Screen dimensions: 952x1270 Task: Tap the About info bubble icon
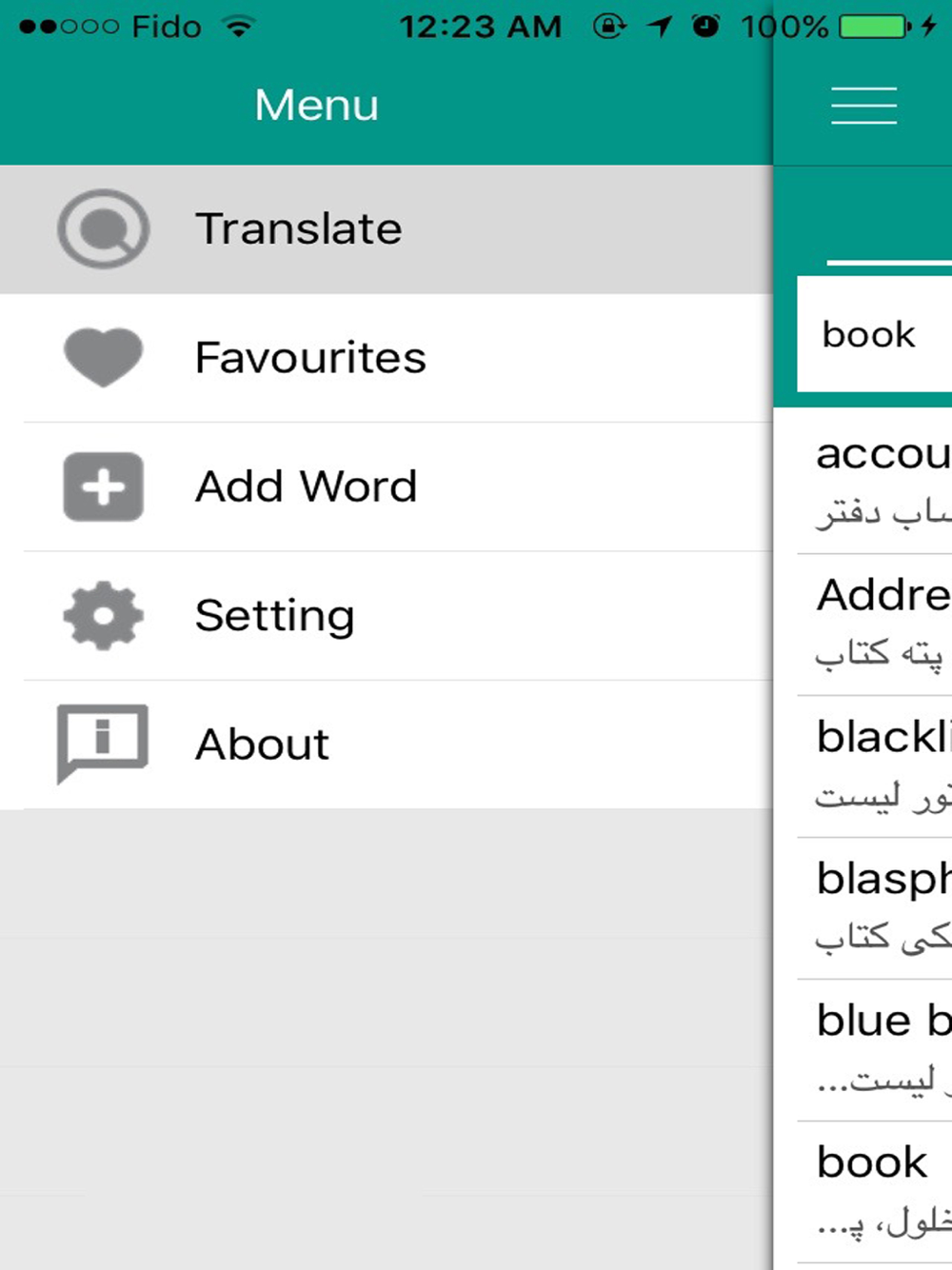point(103,744)
